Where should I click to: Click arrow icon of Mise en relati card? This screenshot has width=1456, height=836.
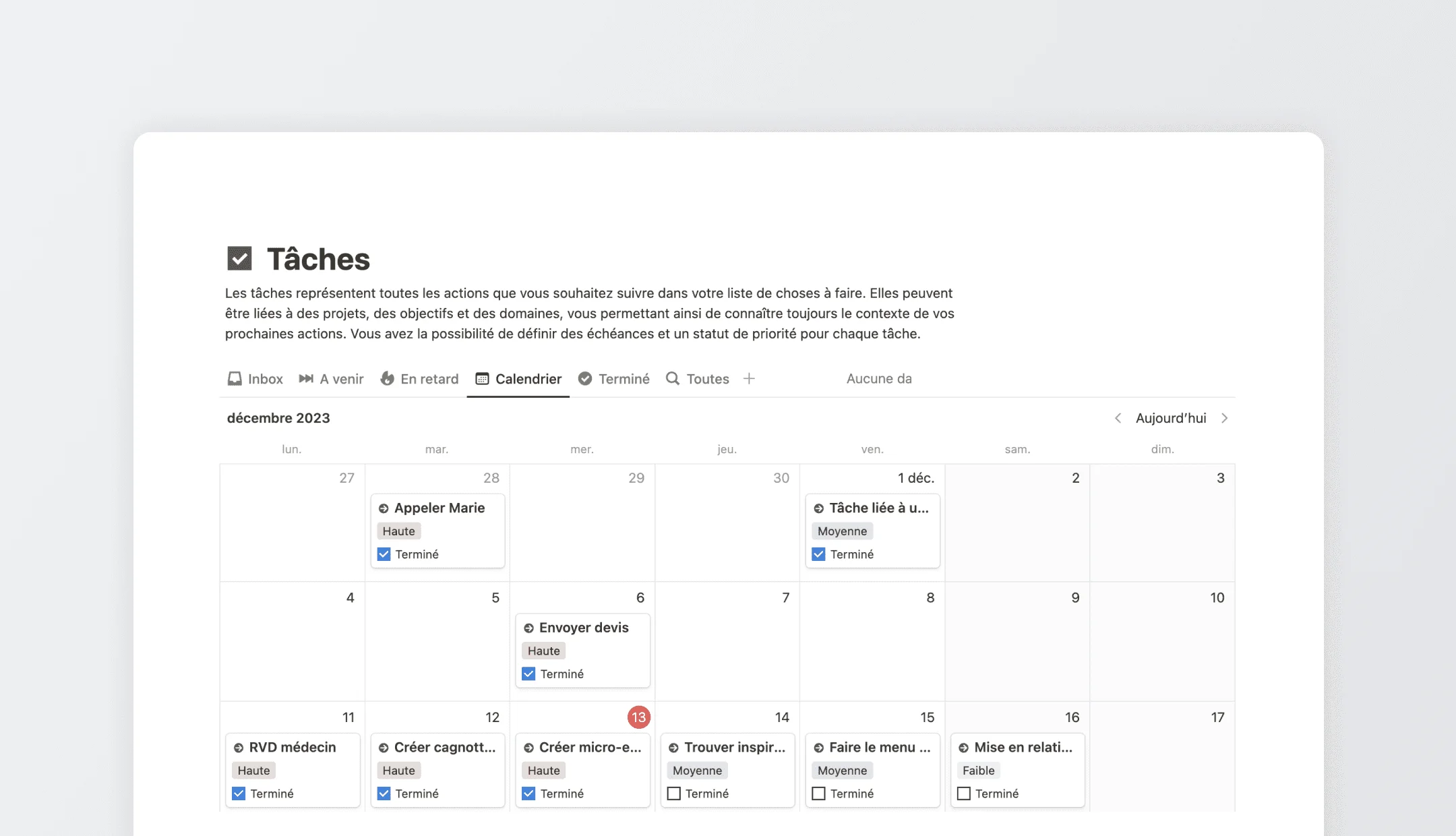click(963, 748)
